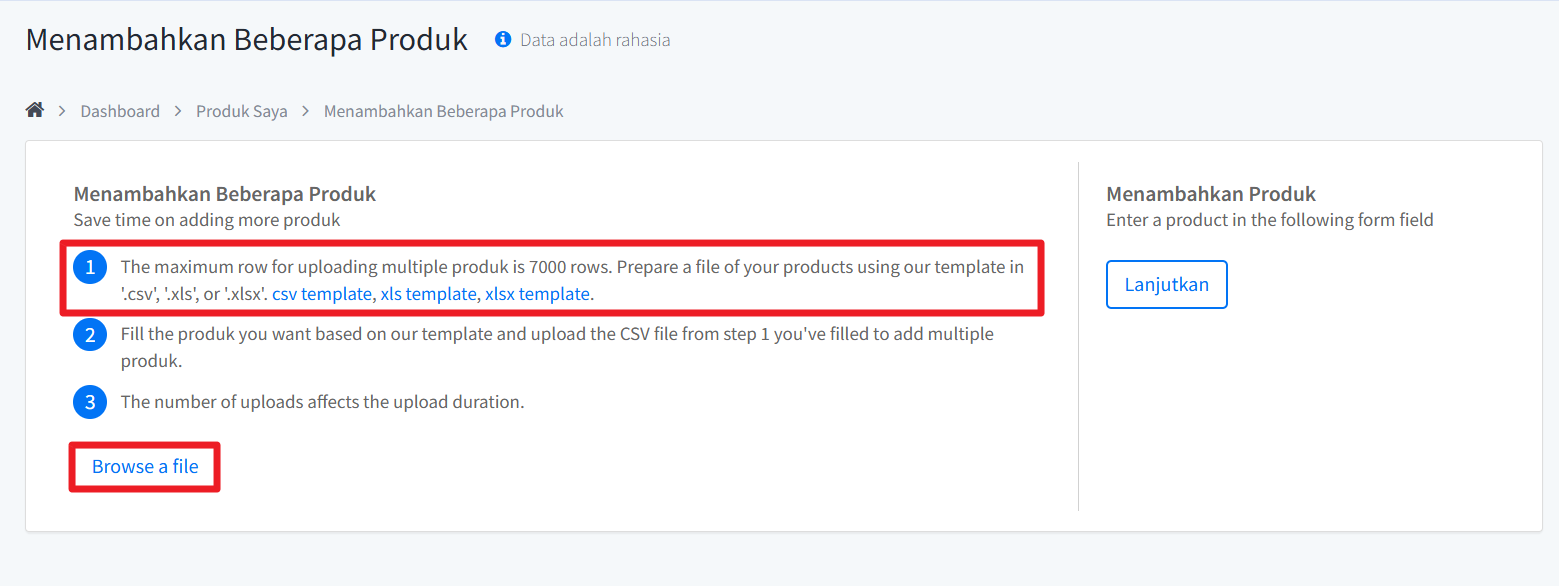
Task: Click the Menambahkan Produk heading on the right
Action: tap(1211, 194)
